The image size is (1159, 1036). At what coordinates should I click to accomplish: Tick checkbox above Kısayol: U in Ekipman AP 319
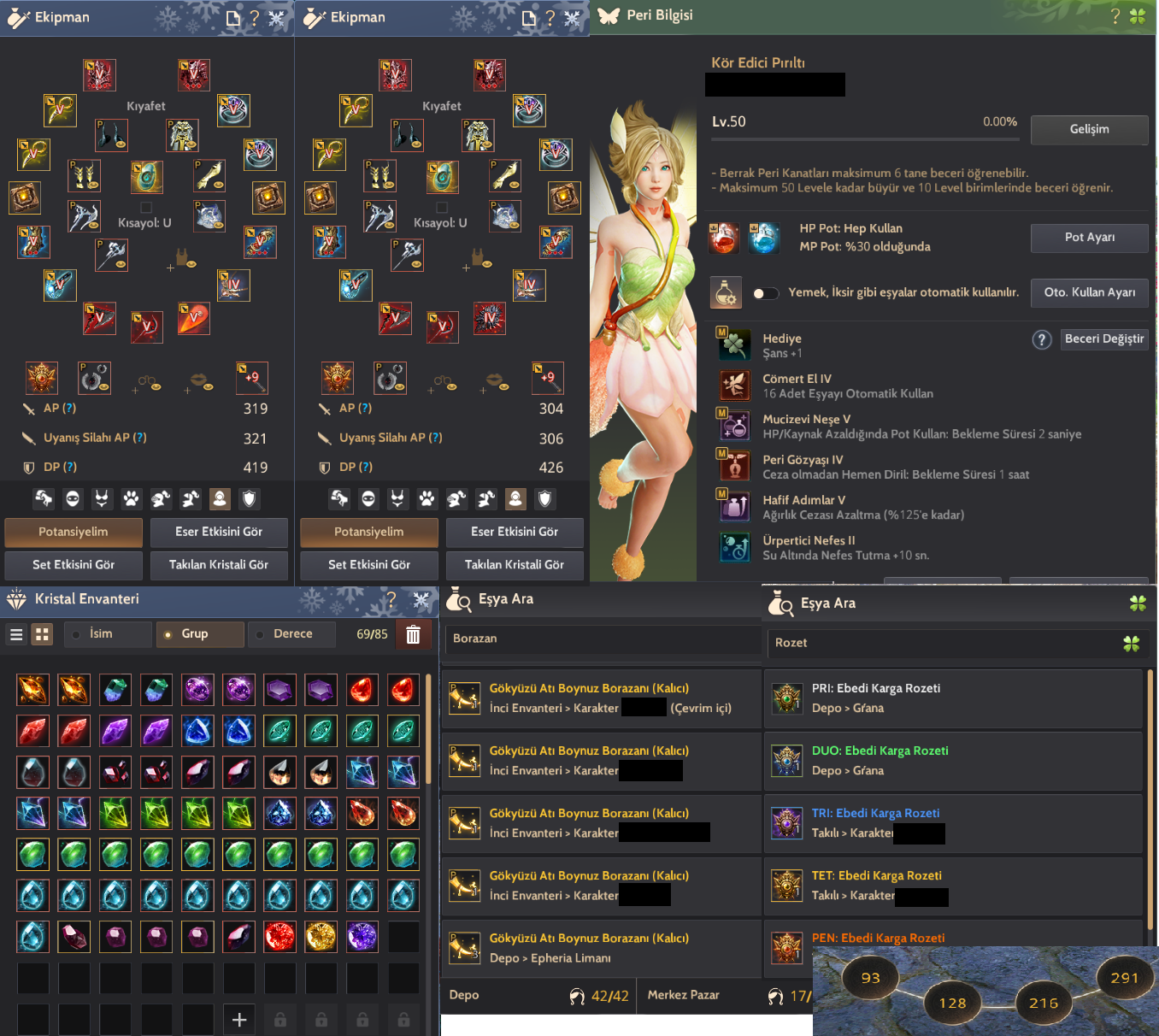(x=146, y=208)
